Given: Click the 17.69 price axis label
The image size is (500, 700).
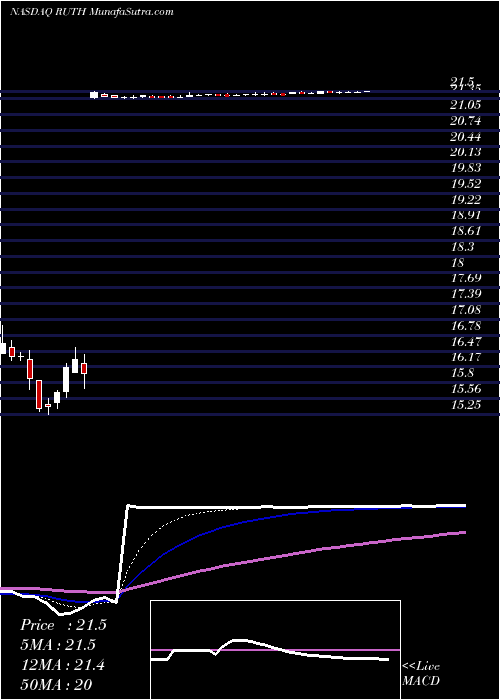Looking at the screenshot, I should tap(466, 278).
